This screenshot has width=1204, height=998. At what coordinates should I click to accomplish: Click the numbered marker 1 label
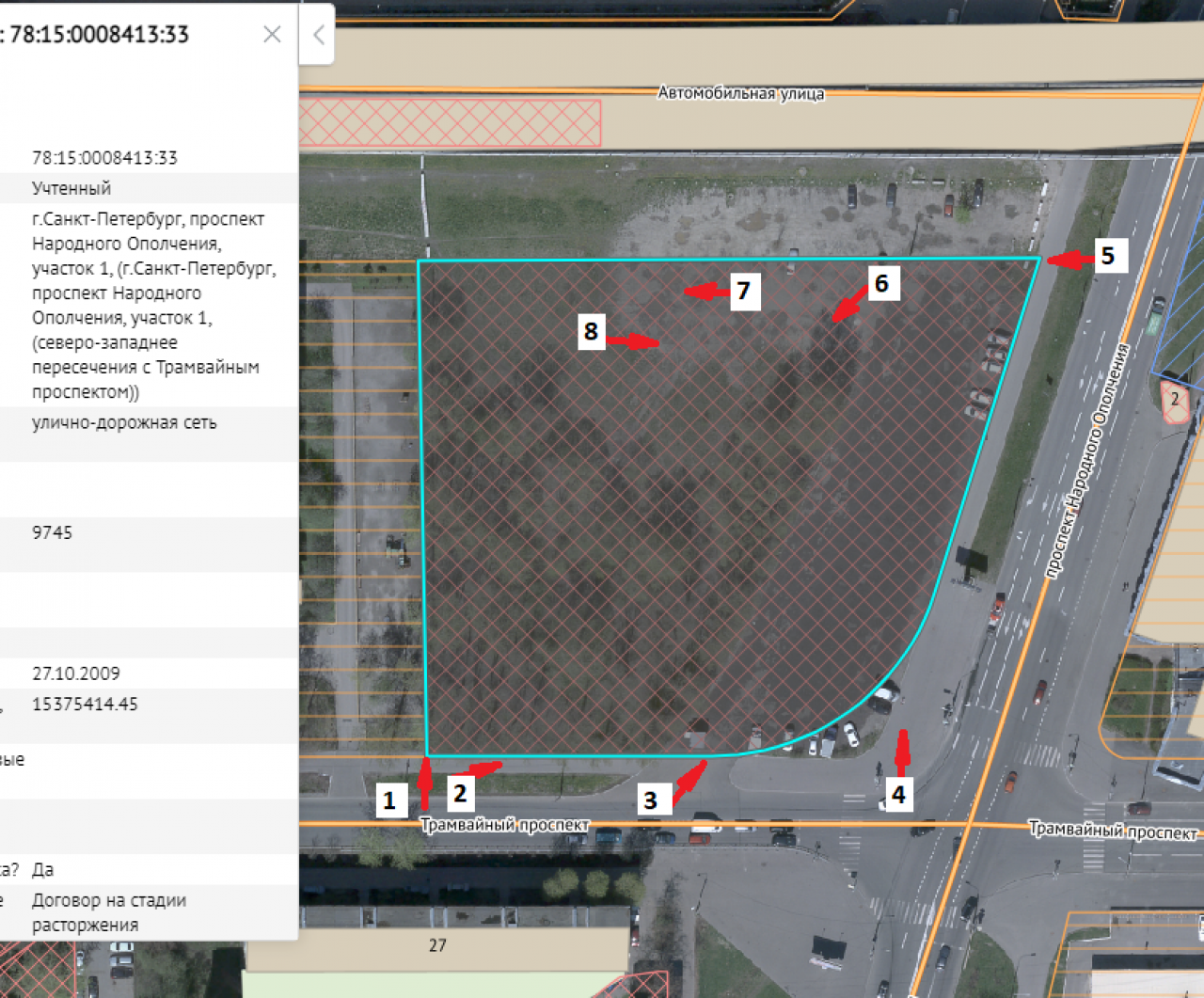pos(390,800)
